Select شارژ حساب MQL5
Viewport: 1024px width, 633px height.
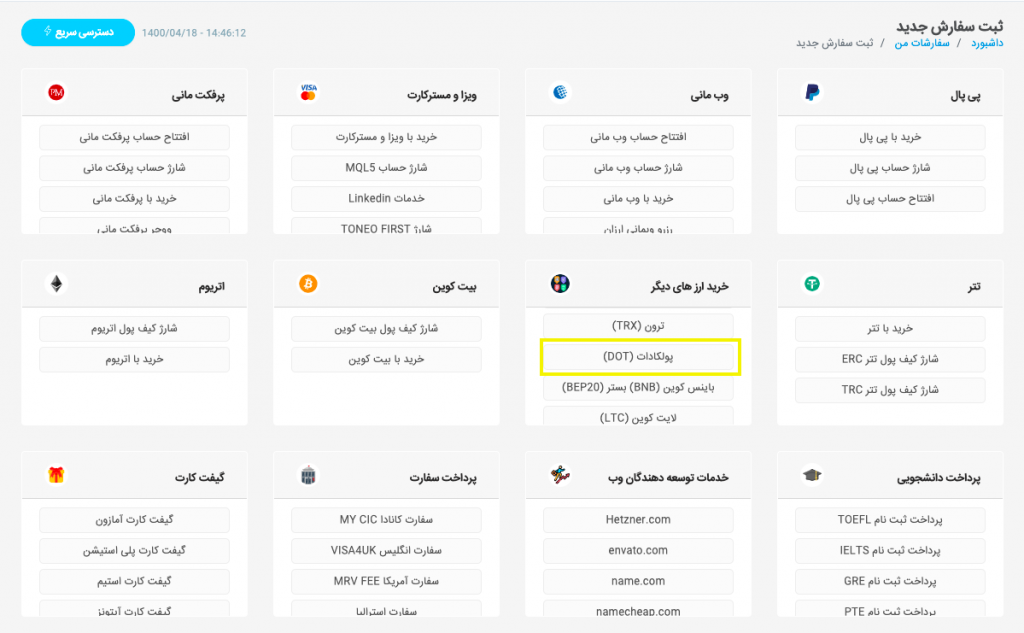(386, 168)
